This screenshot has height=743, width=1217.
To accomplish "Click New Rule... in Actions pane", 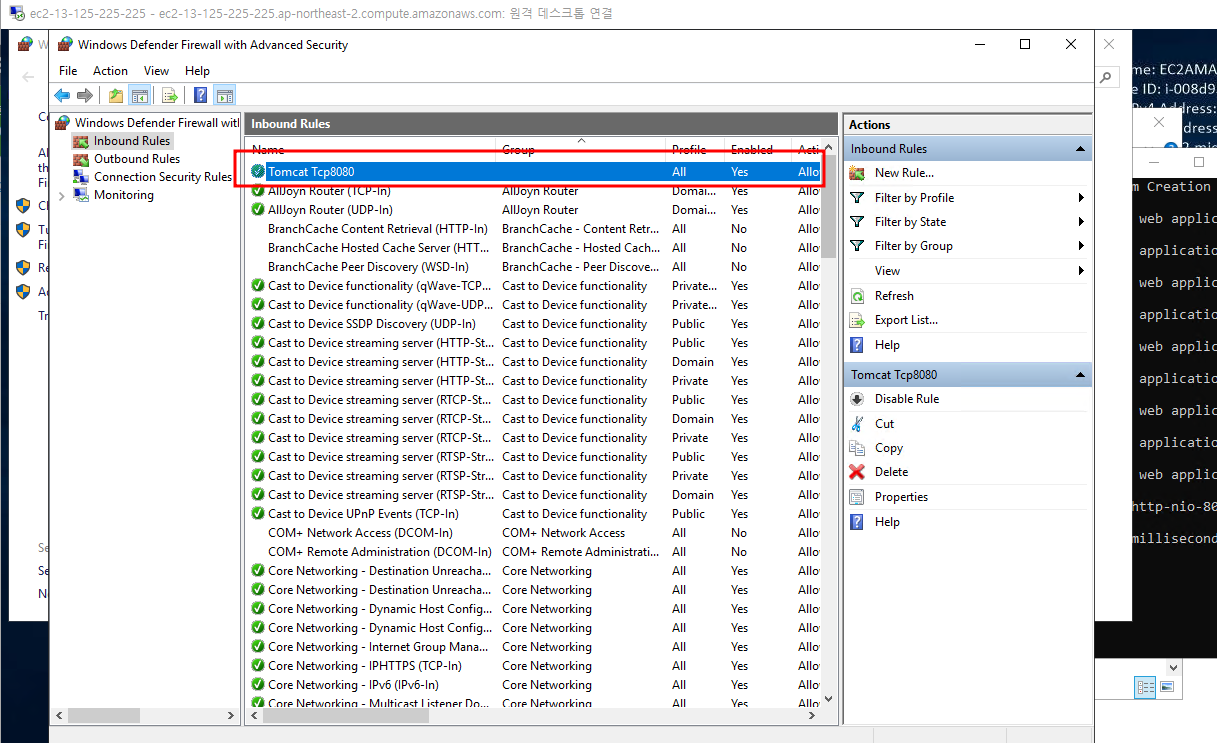I will point(904,173).
